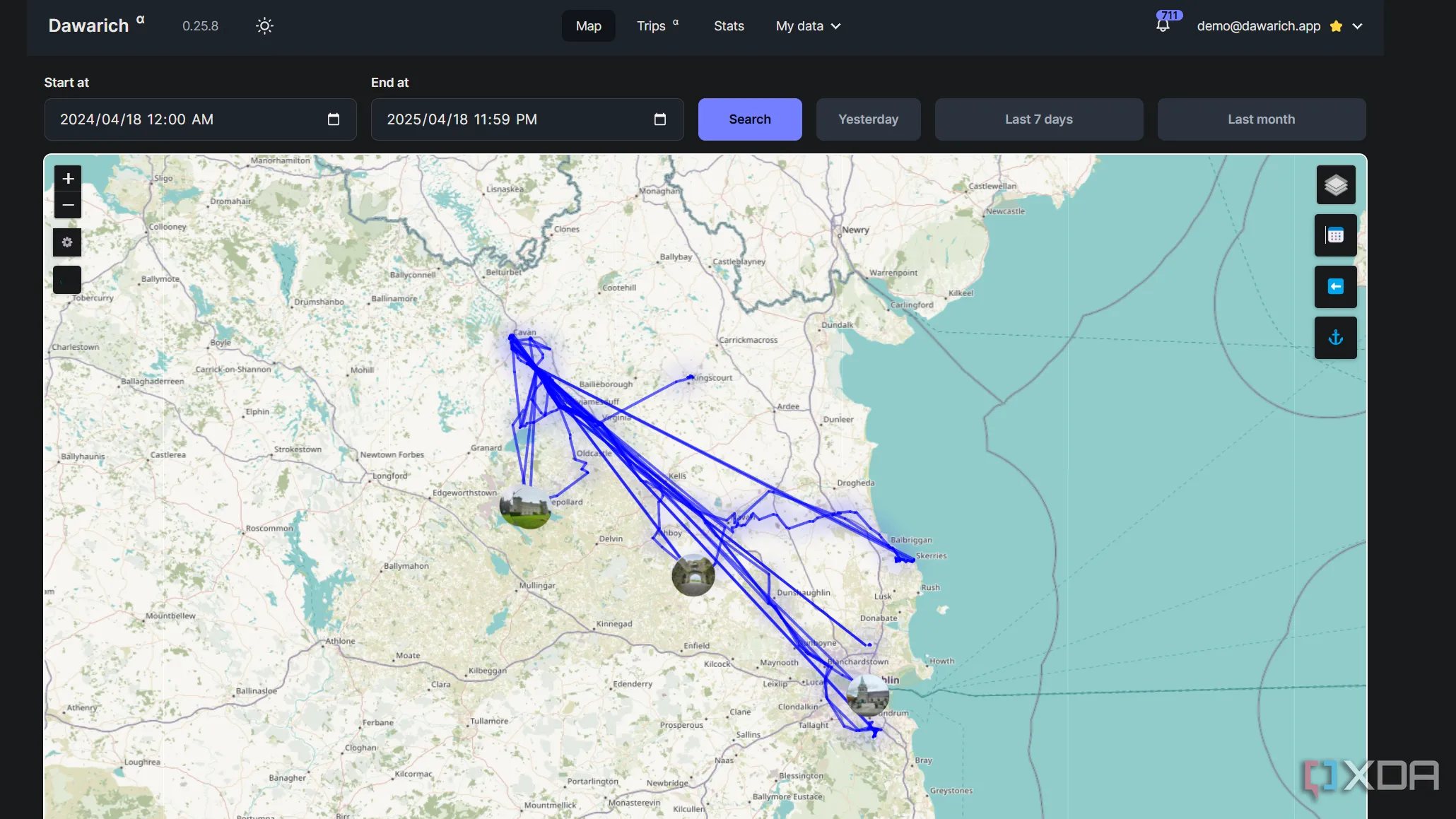1456x819 pixels.
Task: Filter by Last month
Action: coord(1262,119)
